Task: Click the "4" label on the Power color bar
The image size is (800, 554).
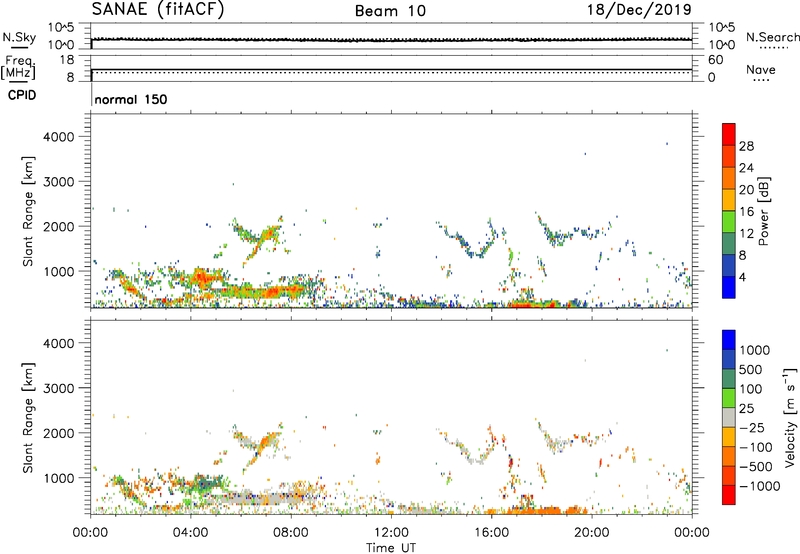Action: [743, 277]
